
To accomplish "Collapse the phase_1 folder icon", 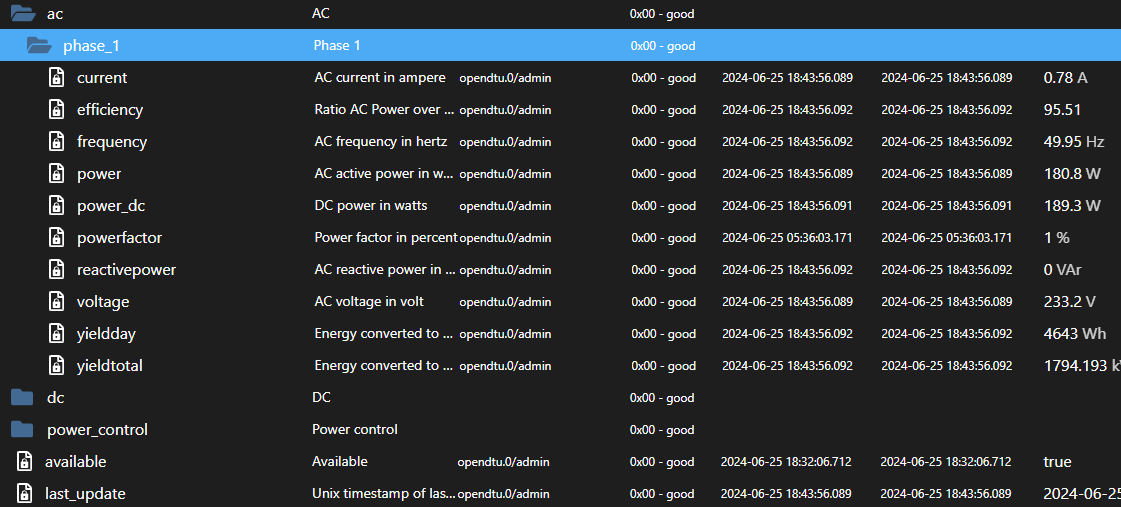I will coord(38,45).
